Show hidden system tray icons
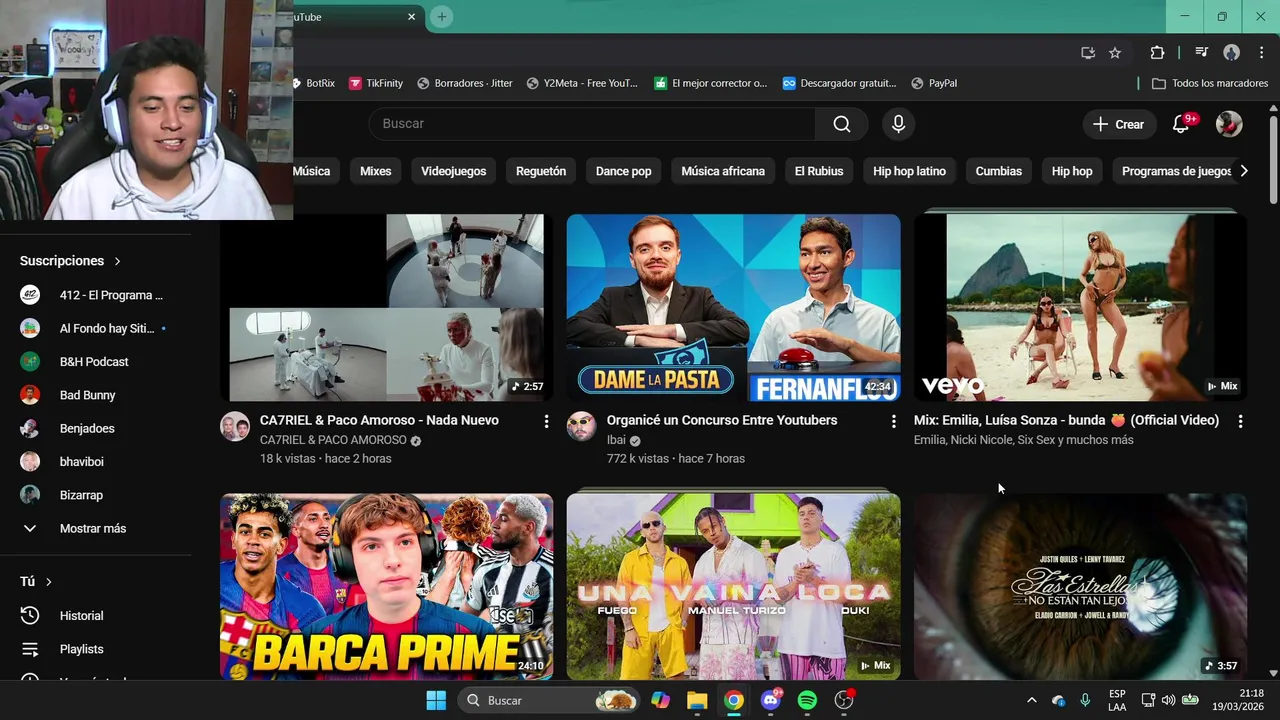This screenshot has width=1280, height=720. [1031, 701]
